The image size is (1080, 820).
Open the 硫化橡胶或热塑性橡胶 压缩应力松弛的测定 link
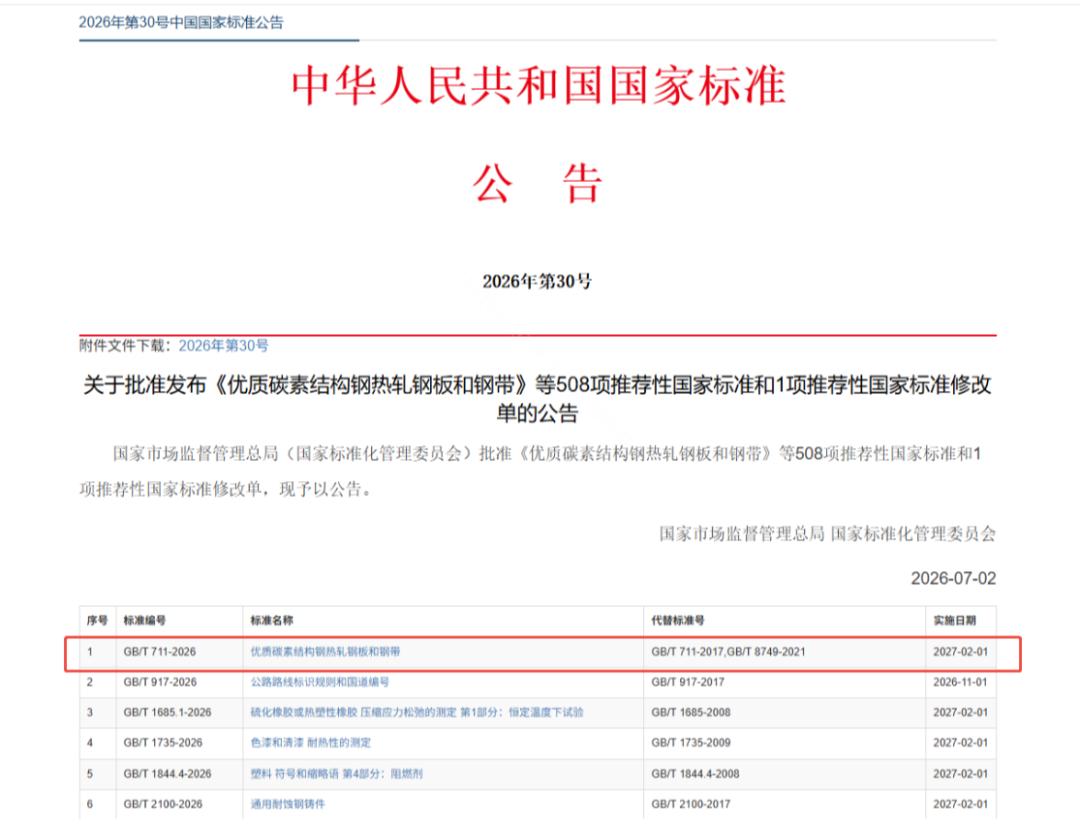tap(417, 712)
